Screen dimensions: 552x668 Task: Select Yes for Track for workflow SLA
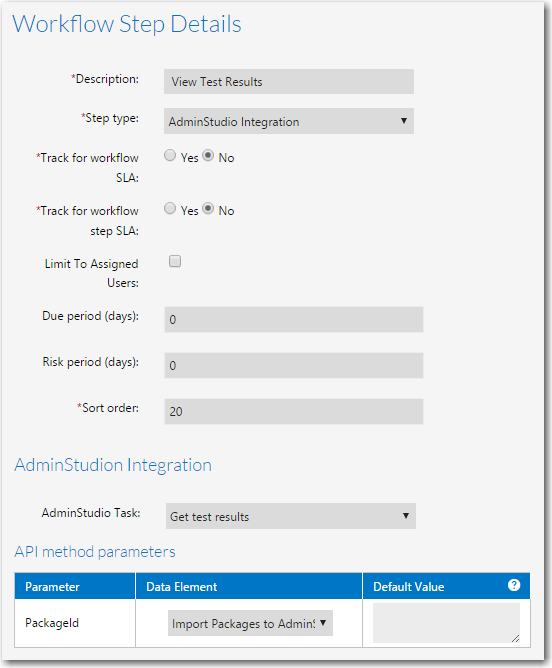[170, 155]
